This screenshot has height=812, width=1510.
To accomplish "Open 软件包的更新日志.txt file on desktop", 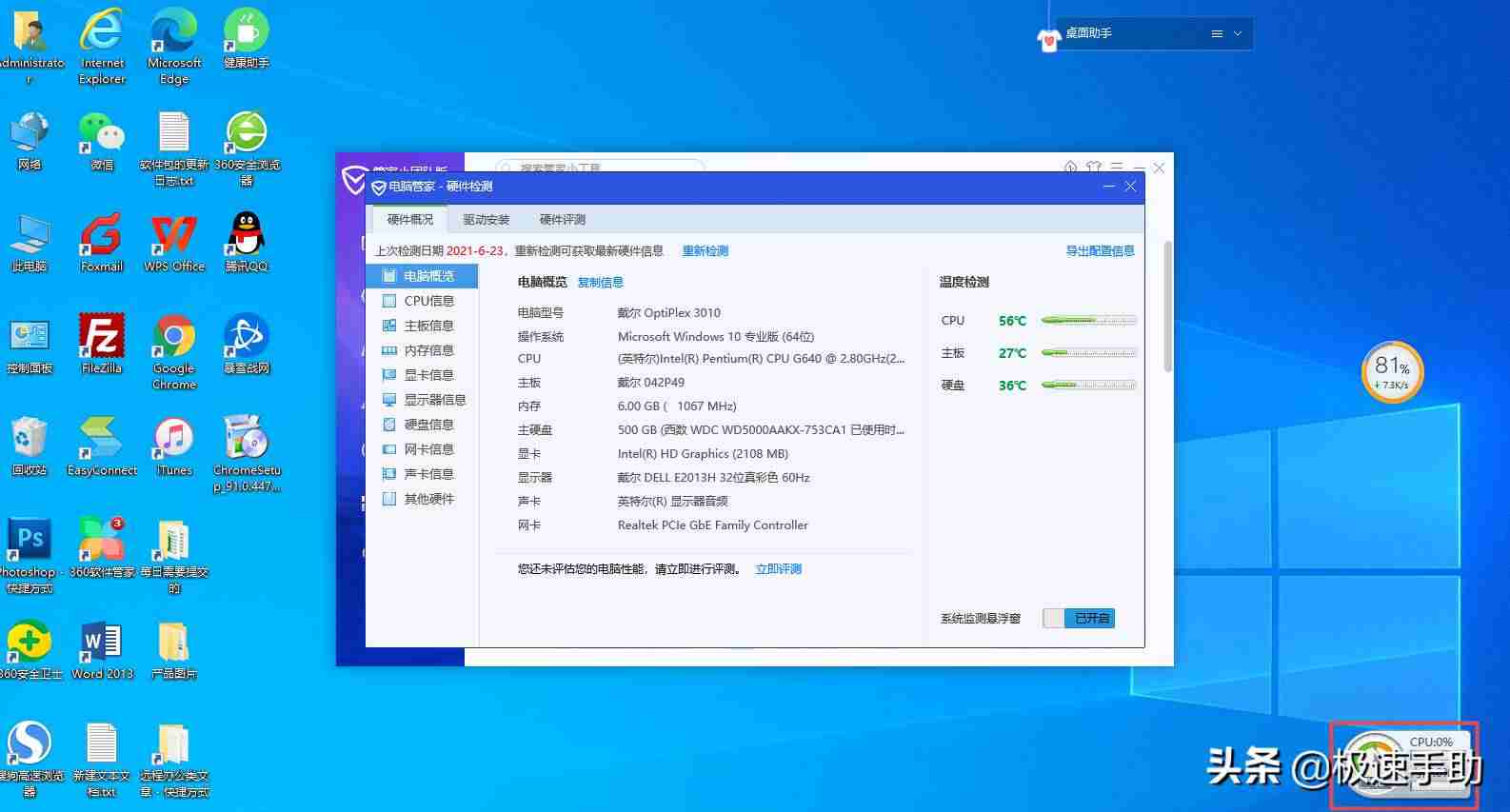I will [x=174, y=149].
